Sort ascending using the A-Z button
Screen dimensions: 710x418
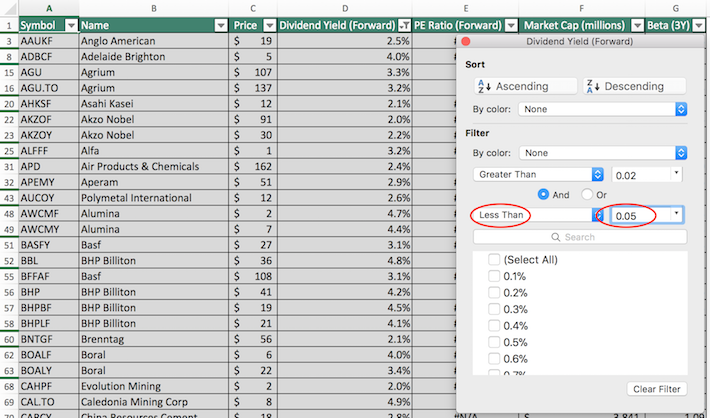[521, 86]
